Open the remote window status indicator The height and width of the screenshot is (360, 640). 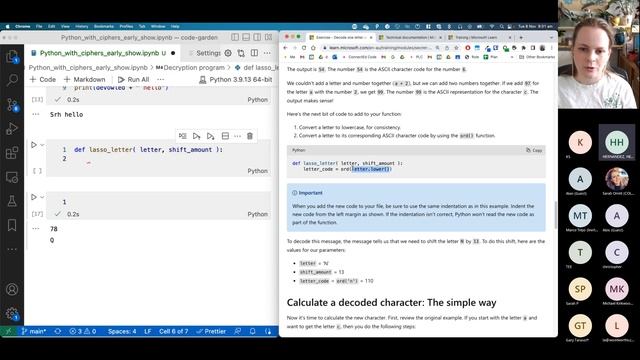click(x=8, y=331)
